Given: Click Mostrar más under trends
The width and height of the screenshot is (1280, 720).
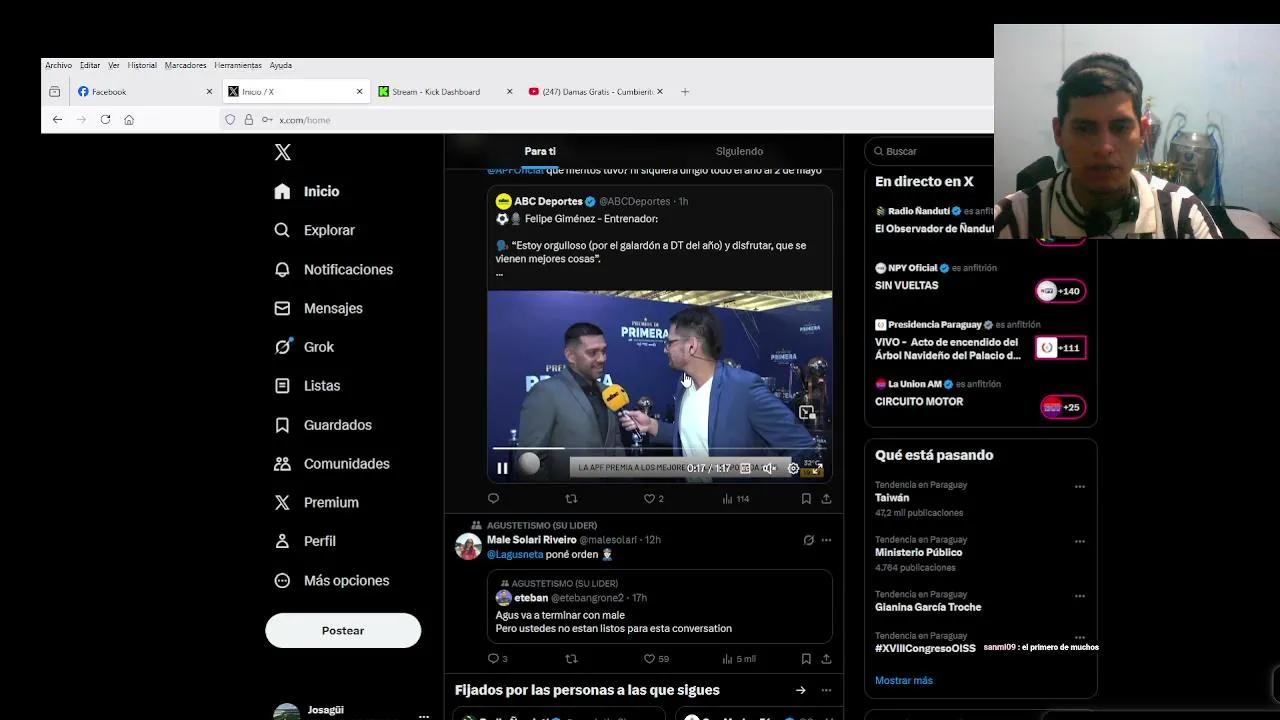Looking at the screenshot, I should 903,680.
